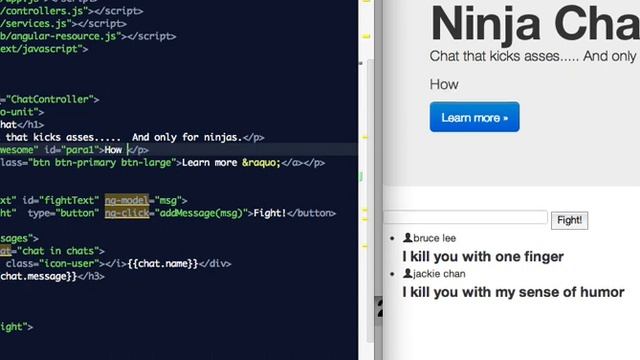This screenshot has height=360, width=640.
Task: Click the name 'bruce lee'
Action: click(x=434, y=238)
